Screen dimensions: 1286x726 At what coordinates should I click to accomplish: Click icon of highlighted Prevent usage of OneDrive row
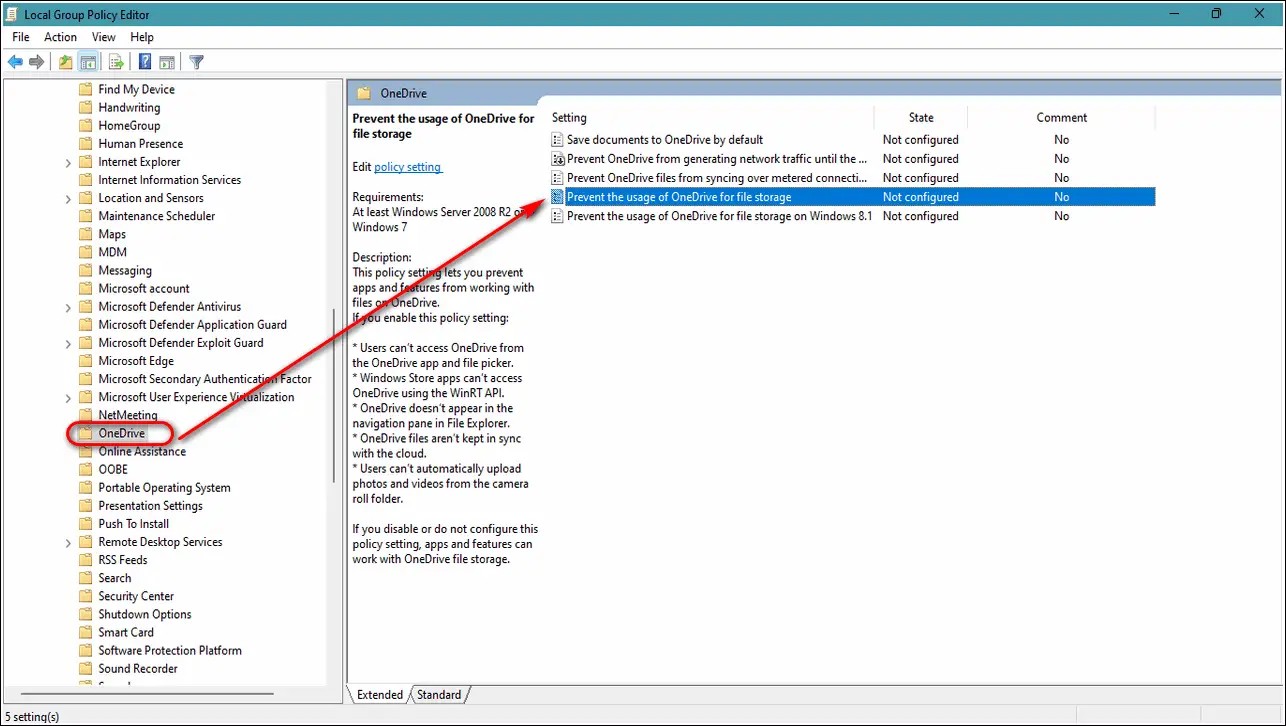pyautogui.click(x=558, y=197)
